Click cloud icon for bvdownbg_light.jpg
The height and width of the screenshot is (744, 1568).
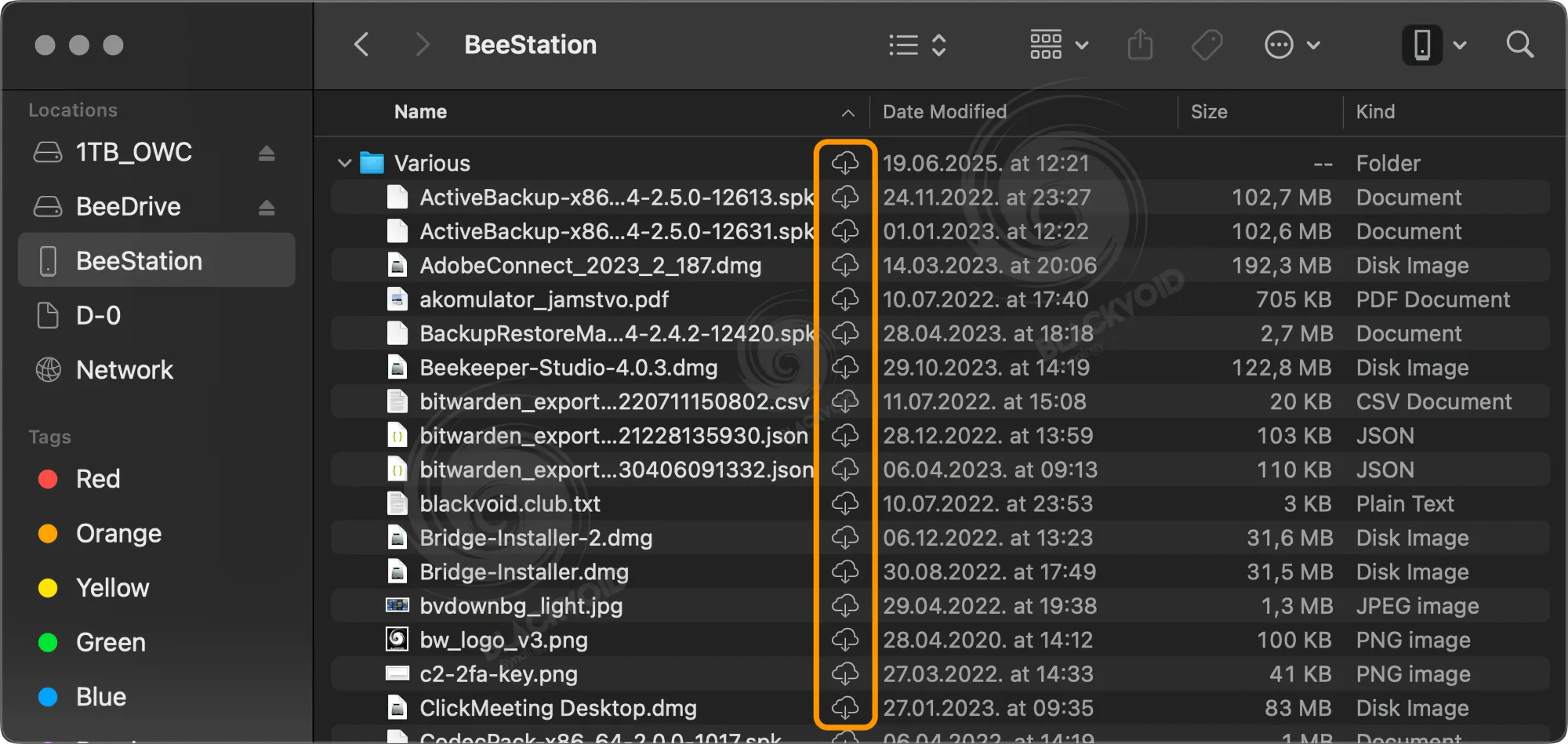click(845, 606)
